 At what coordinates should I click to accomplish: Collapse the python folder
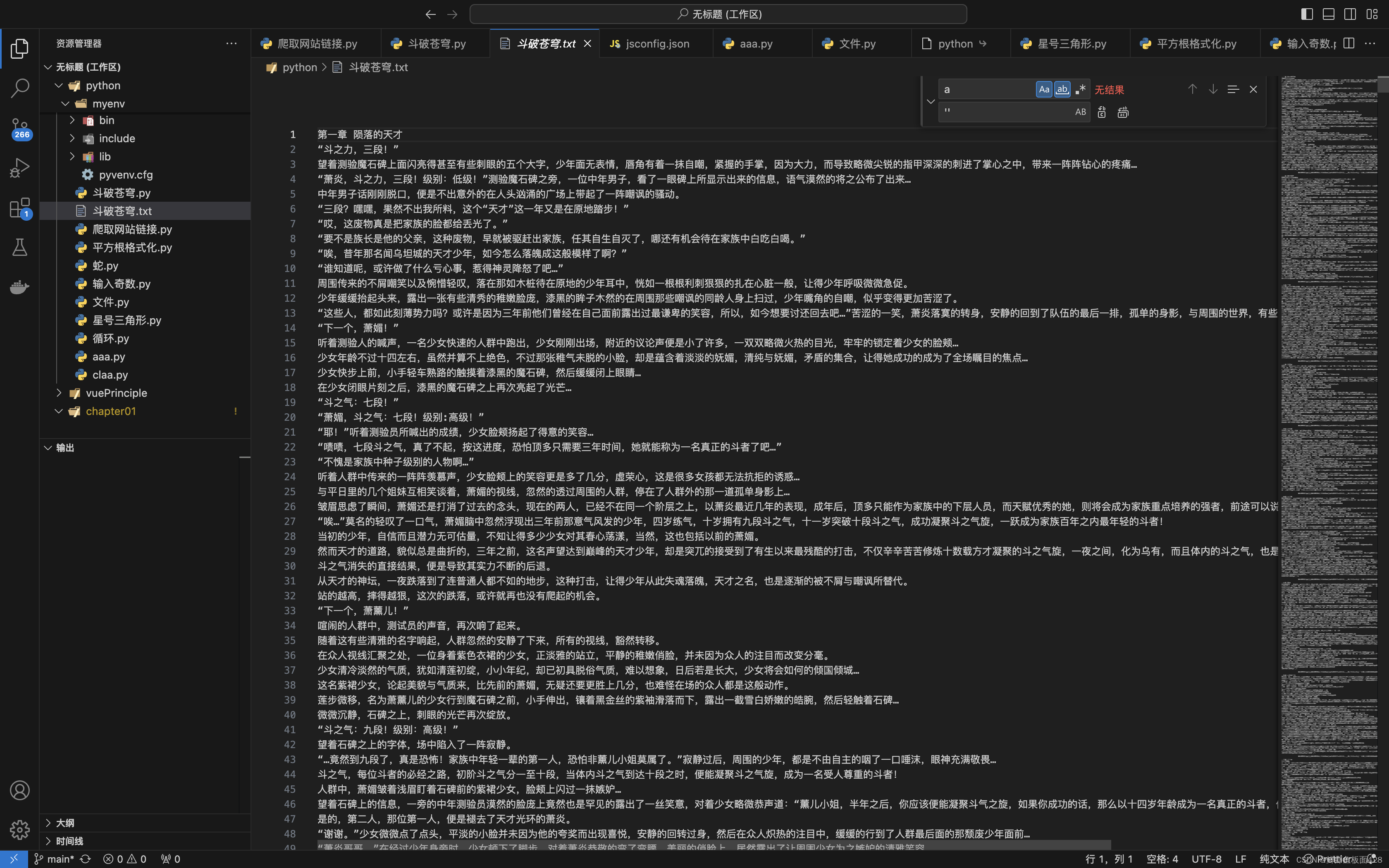[x=59, y=86]
